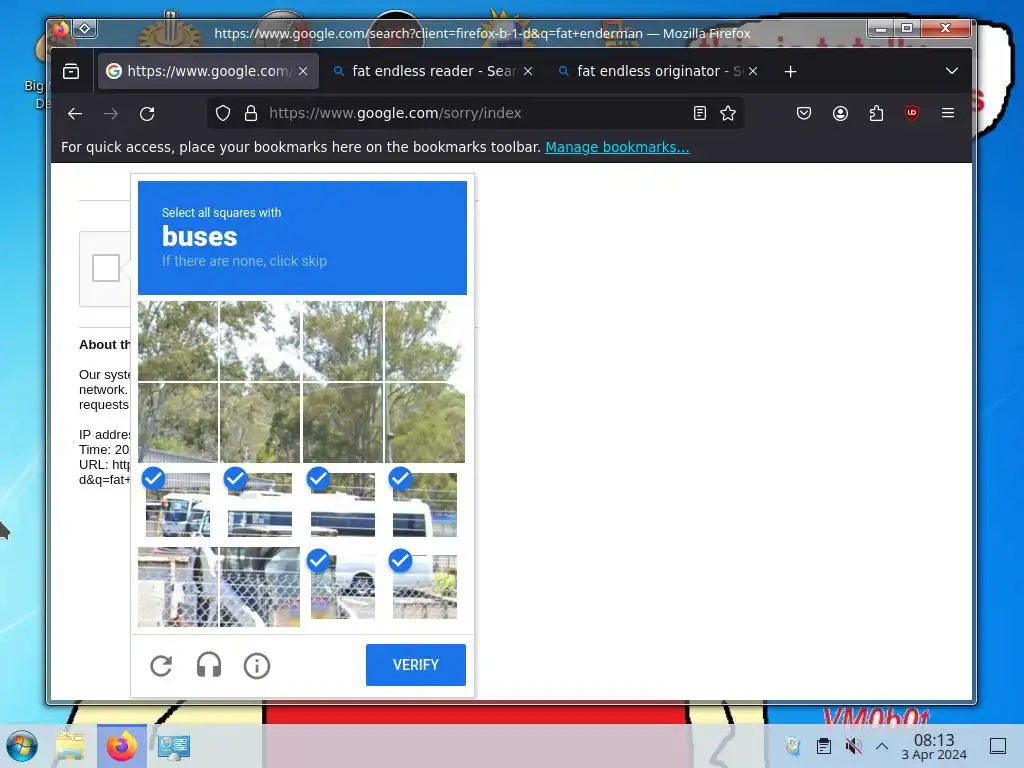Open the tracking protection shield icon

point(223,114)
